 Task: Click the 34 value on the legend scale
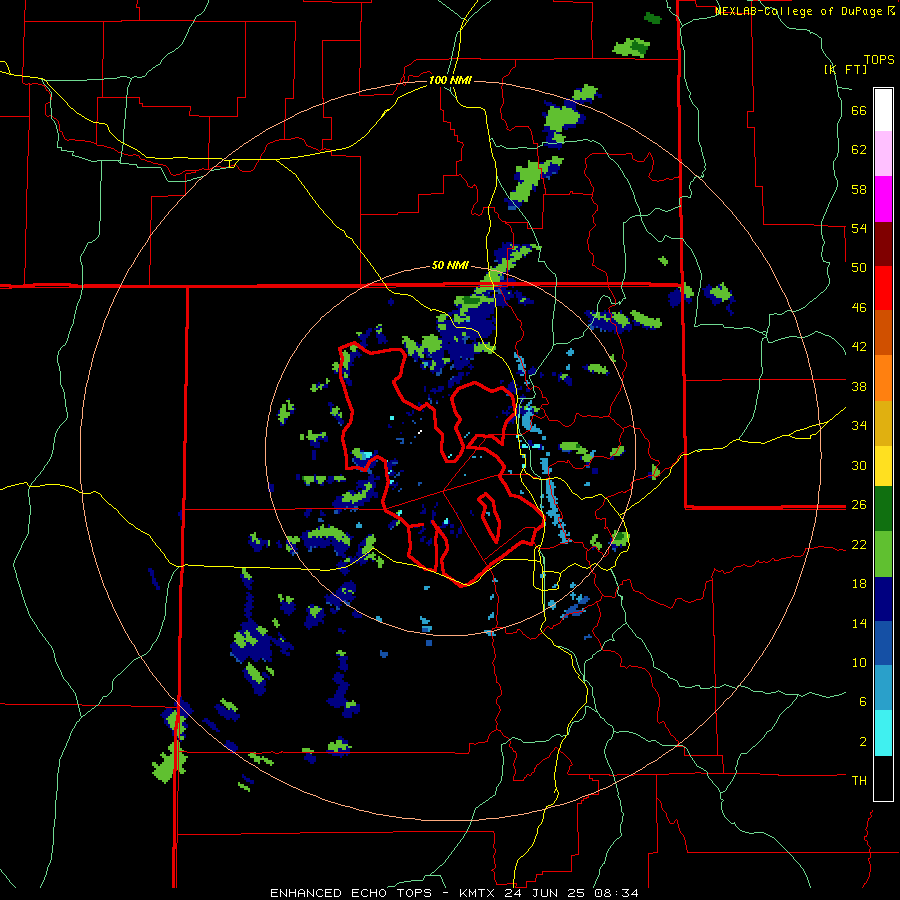coord(859,426)
